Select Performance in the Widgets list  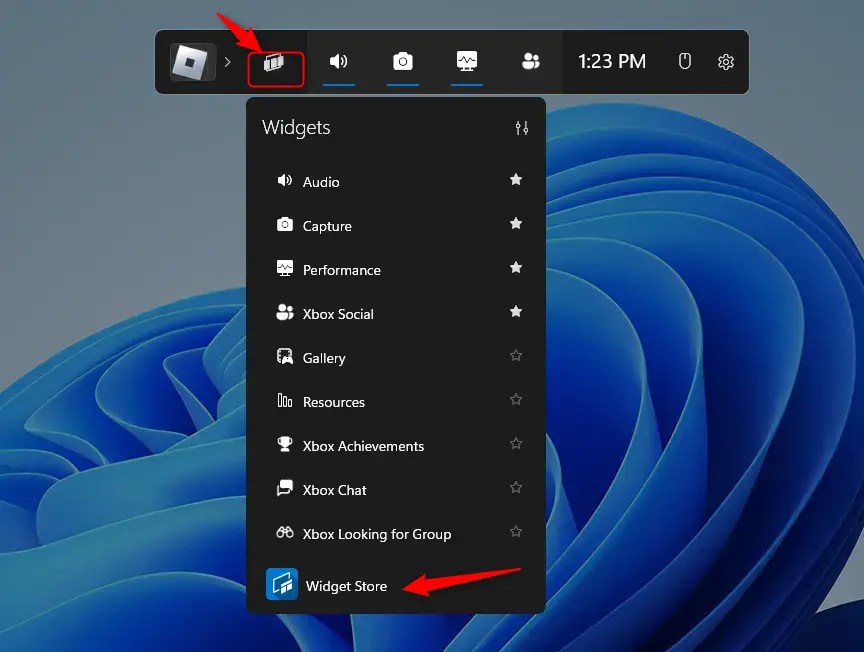396,270
